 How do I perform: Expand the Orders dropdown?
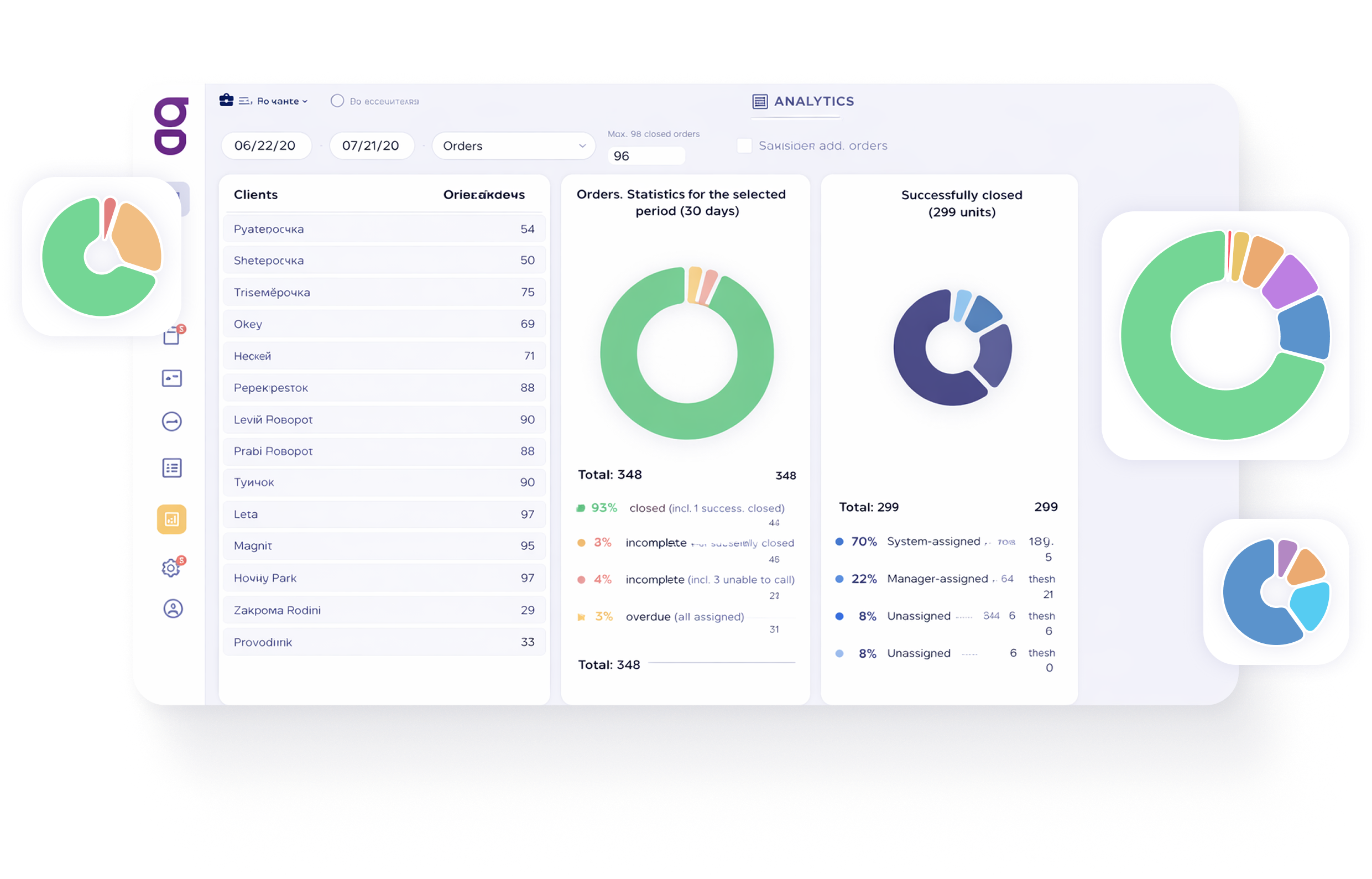click(x=513, y=146)
